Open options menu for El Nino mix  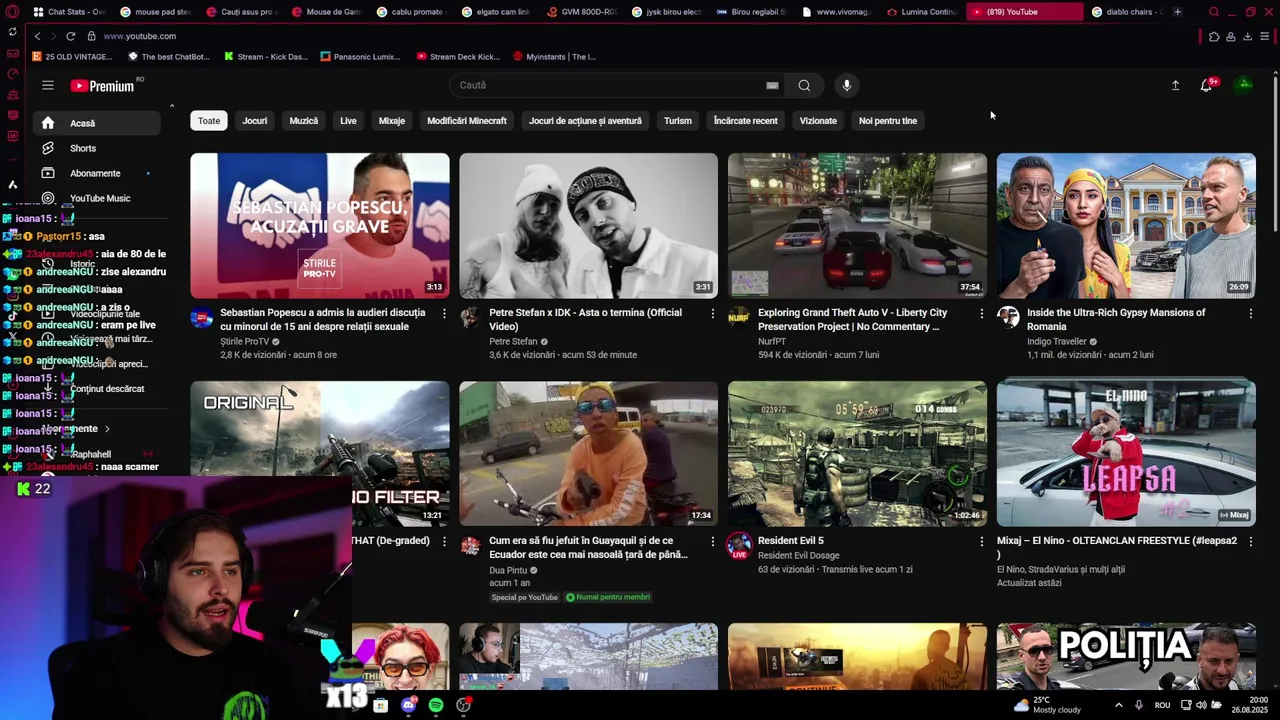point(1250,541)
